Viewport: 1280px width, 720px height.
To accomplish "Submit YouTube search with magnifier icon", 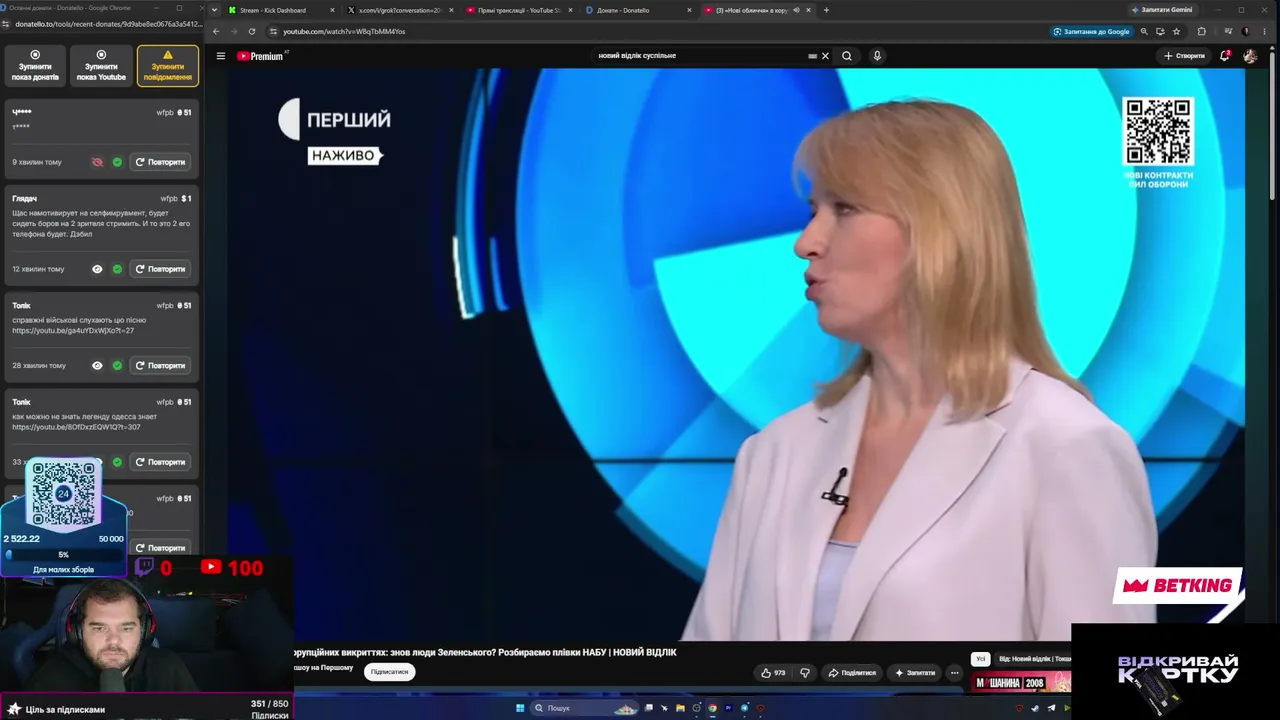I will coord(847,56).
